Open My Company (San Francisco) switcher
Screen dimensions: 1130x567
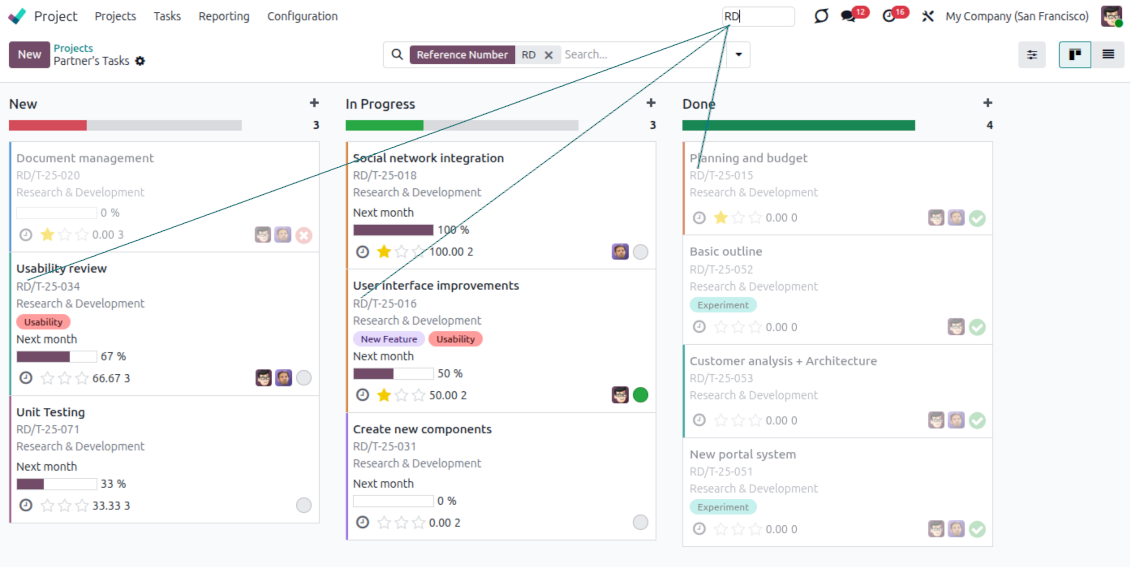tap(1016, 16)
